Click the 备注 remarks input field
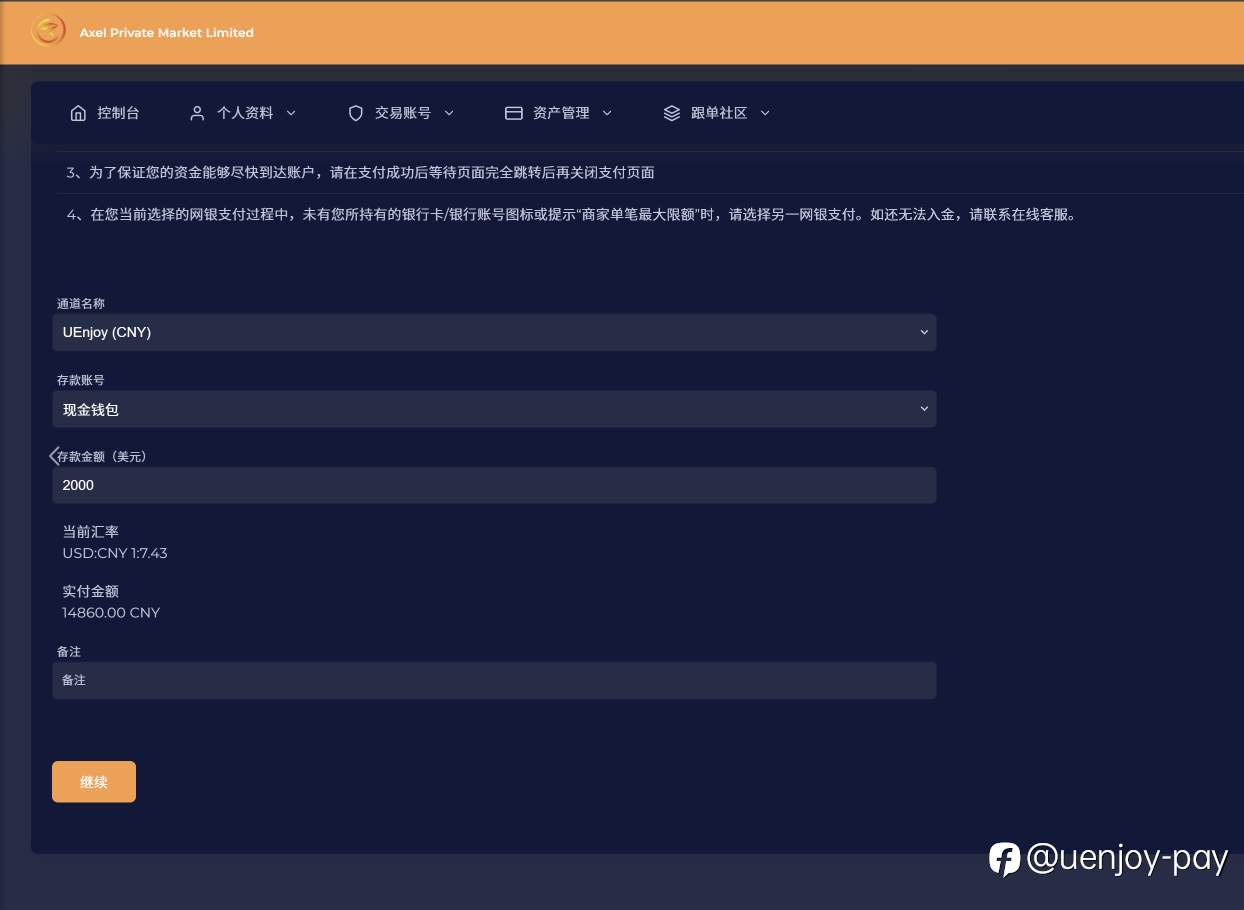Viewport: 1244px width, 910px height. (x=494, y=680)
